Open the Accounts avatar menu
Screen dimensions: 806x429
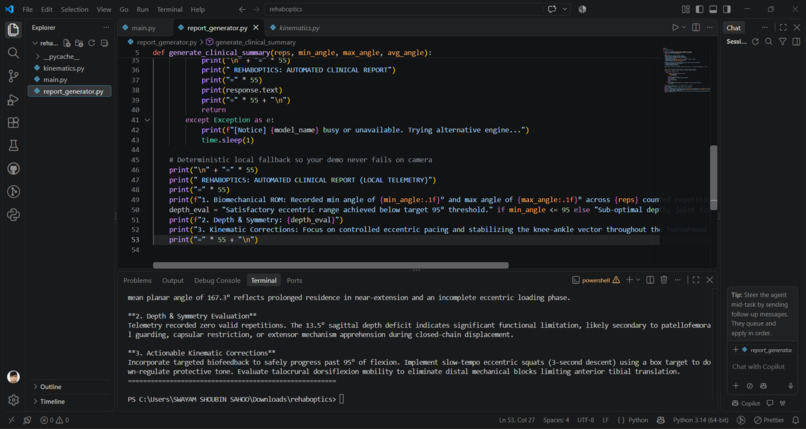[x=13, y=377]
